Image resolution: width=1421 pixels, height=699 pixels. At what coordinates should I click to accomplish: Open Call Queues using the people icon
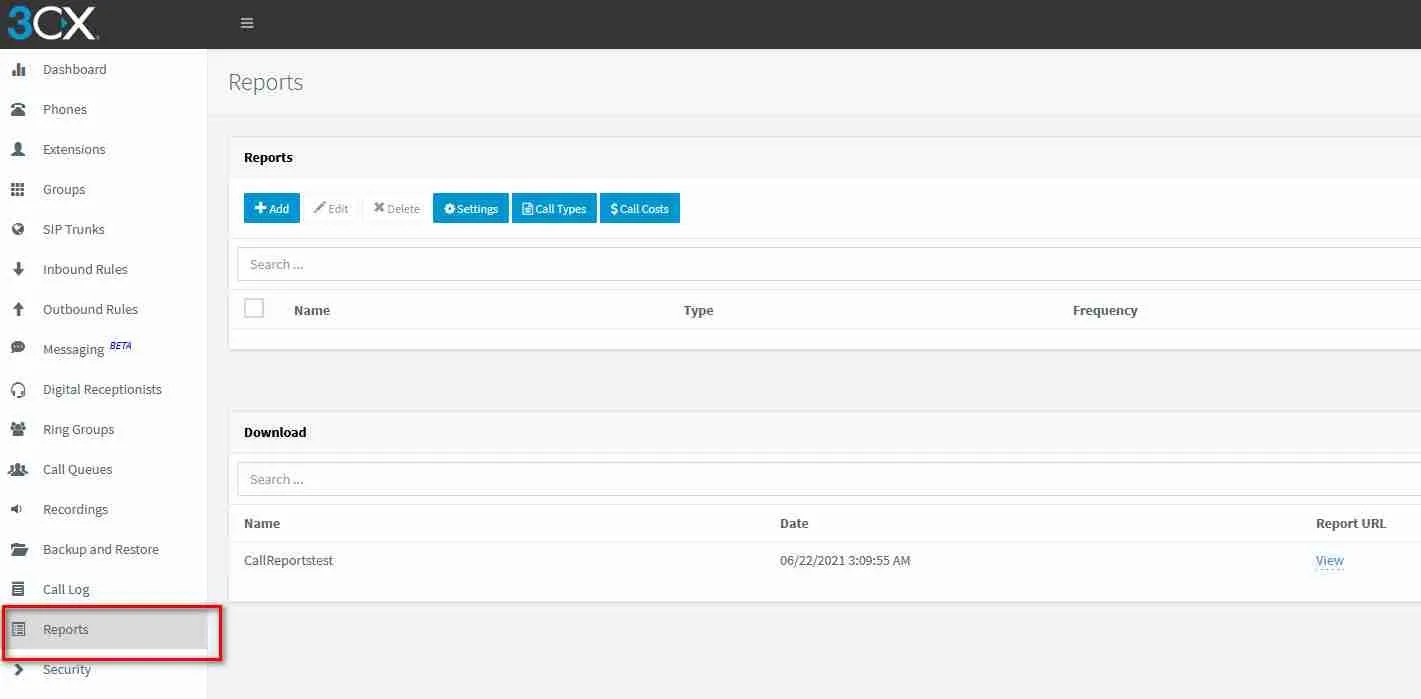pyautogui.click(x=21, y=469)
